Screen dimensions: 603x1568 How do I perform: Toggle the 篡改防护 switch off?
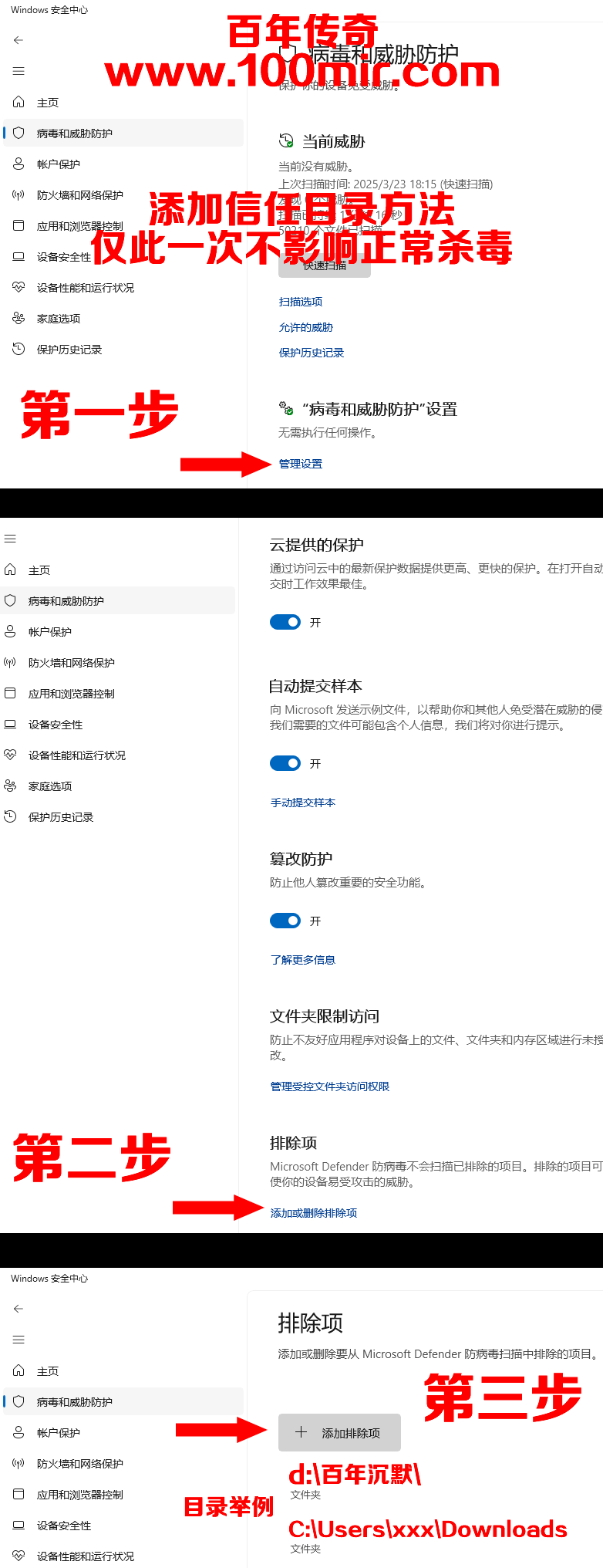coord(285,921)
